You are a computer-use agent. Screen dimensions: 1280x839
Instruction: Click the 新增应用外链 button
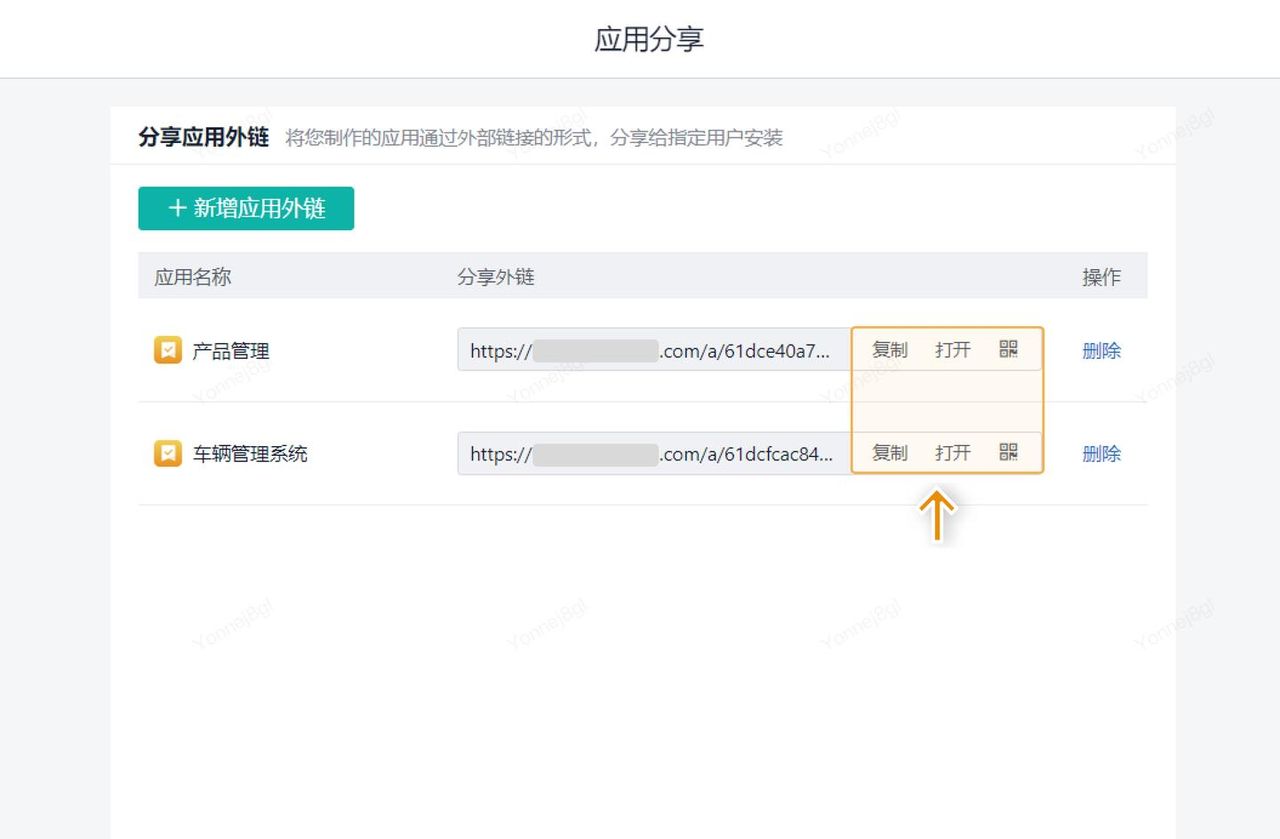[246, 208]
